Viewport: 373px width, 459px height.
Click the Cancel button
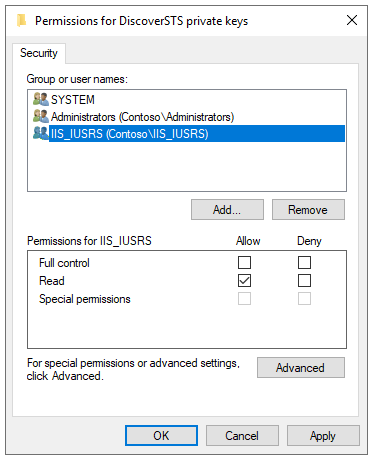242,436
